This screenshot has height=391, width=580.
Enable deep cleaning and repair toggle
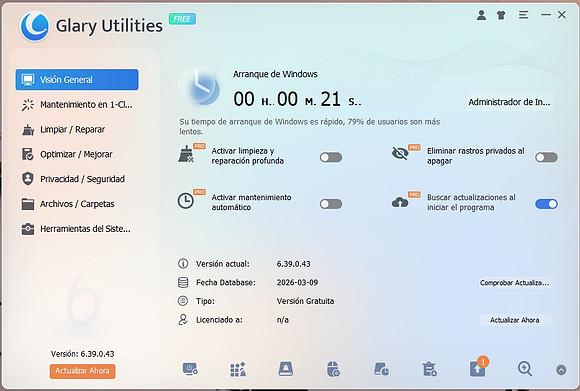click(331, 157)
